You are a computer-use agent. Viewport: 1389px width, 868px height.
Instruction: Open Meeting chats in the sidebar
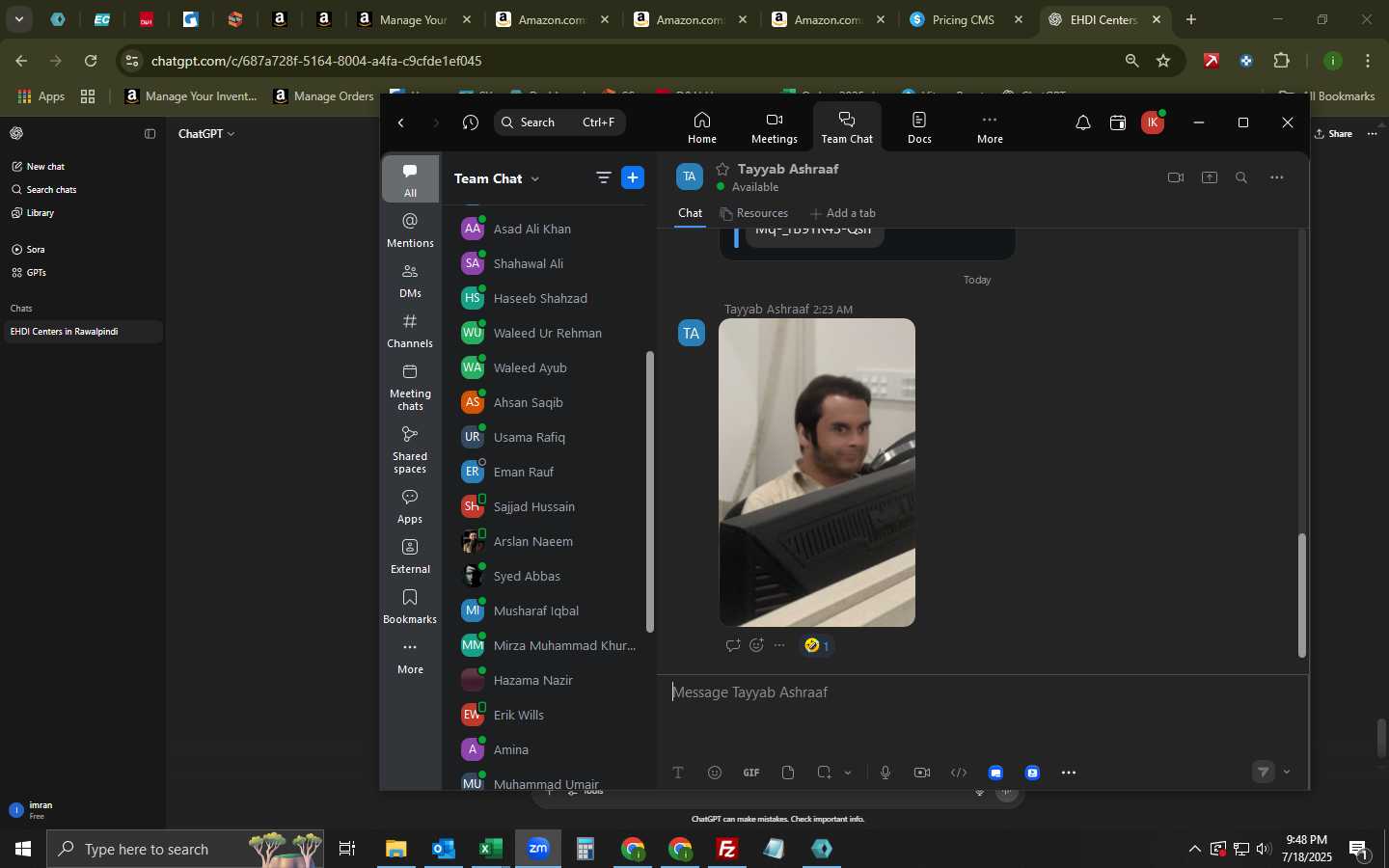point(410,387)
